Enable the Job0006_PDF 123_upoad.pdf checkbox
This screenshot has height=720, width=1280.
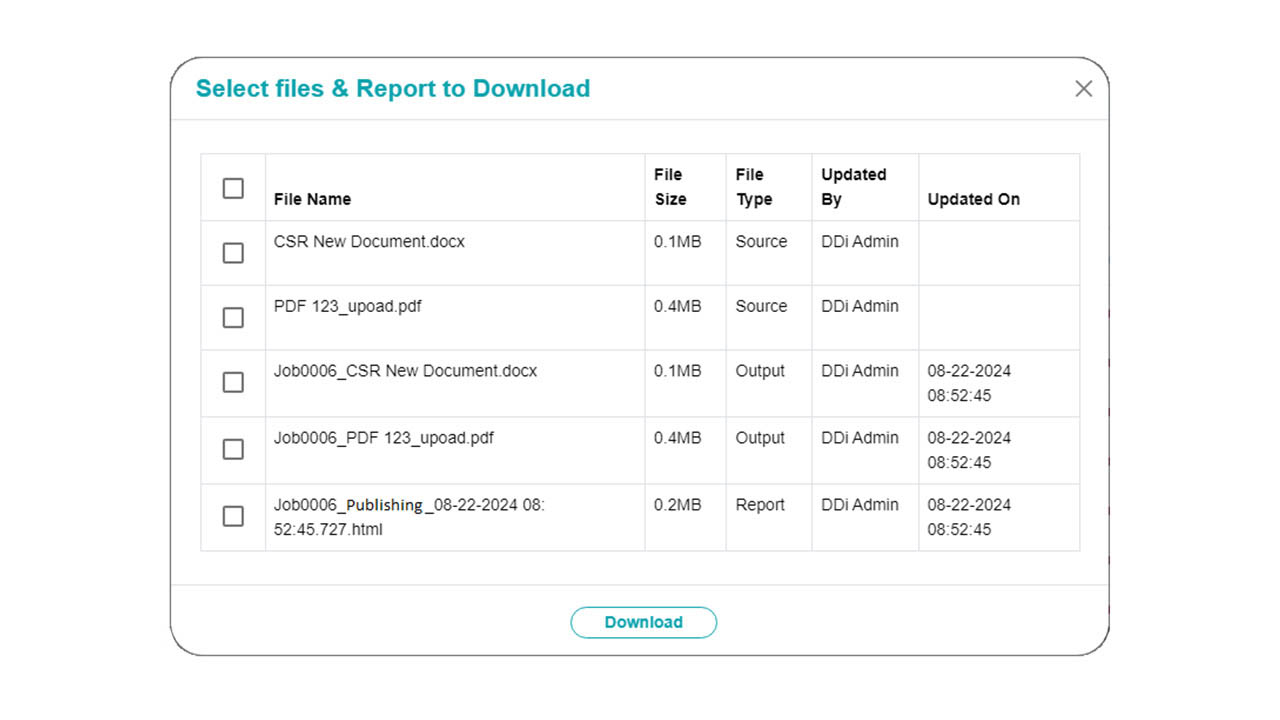233,449
